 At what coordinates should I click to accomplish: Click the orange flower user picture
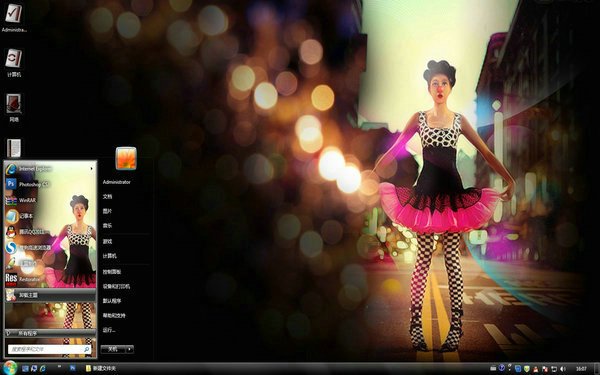click(126, 158)
